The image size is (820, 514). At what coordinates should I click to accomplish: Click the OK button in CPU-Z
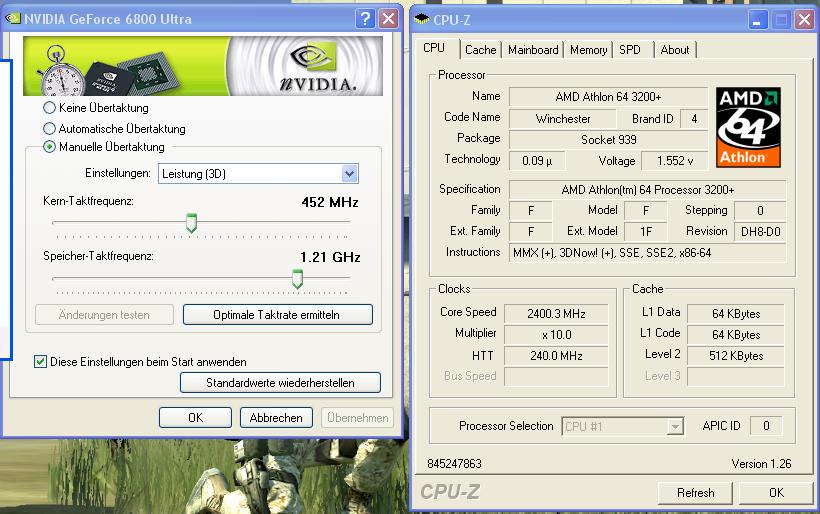(776, 493)
